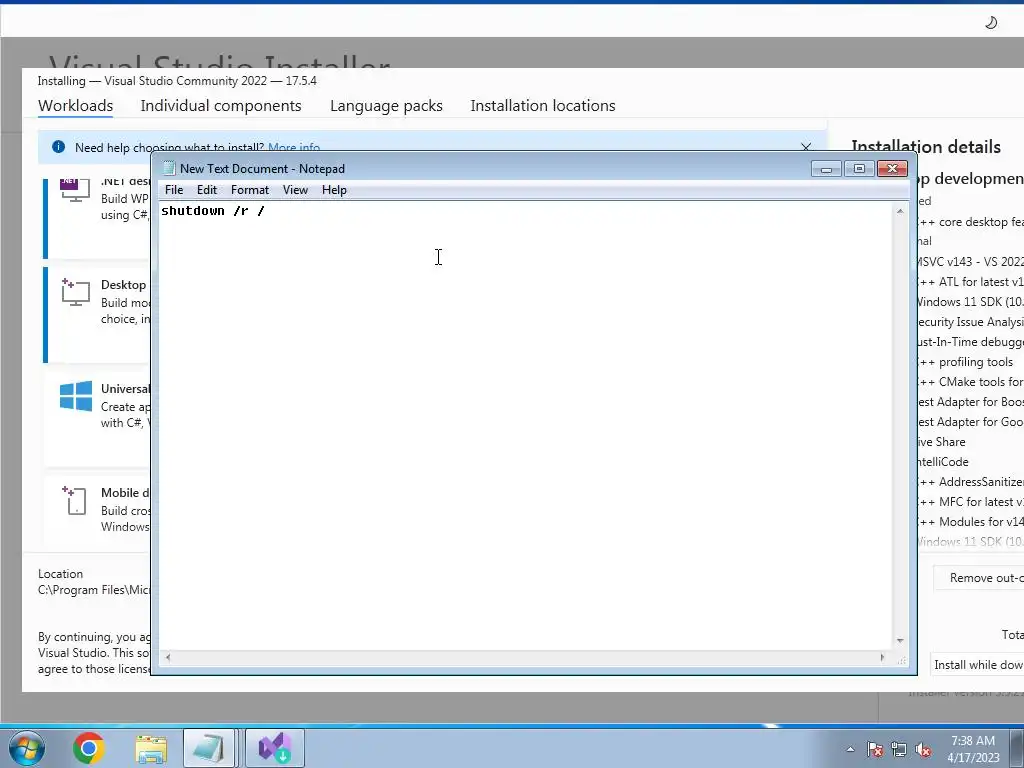Click Notepad vertical scrollbar down arrow

point(900,641)
